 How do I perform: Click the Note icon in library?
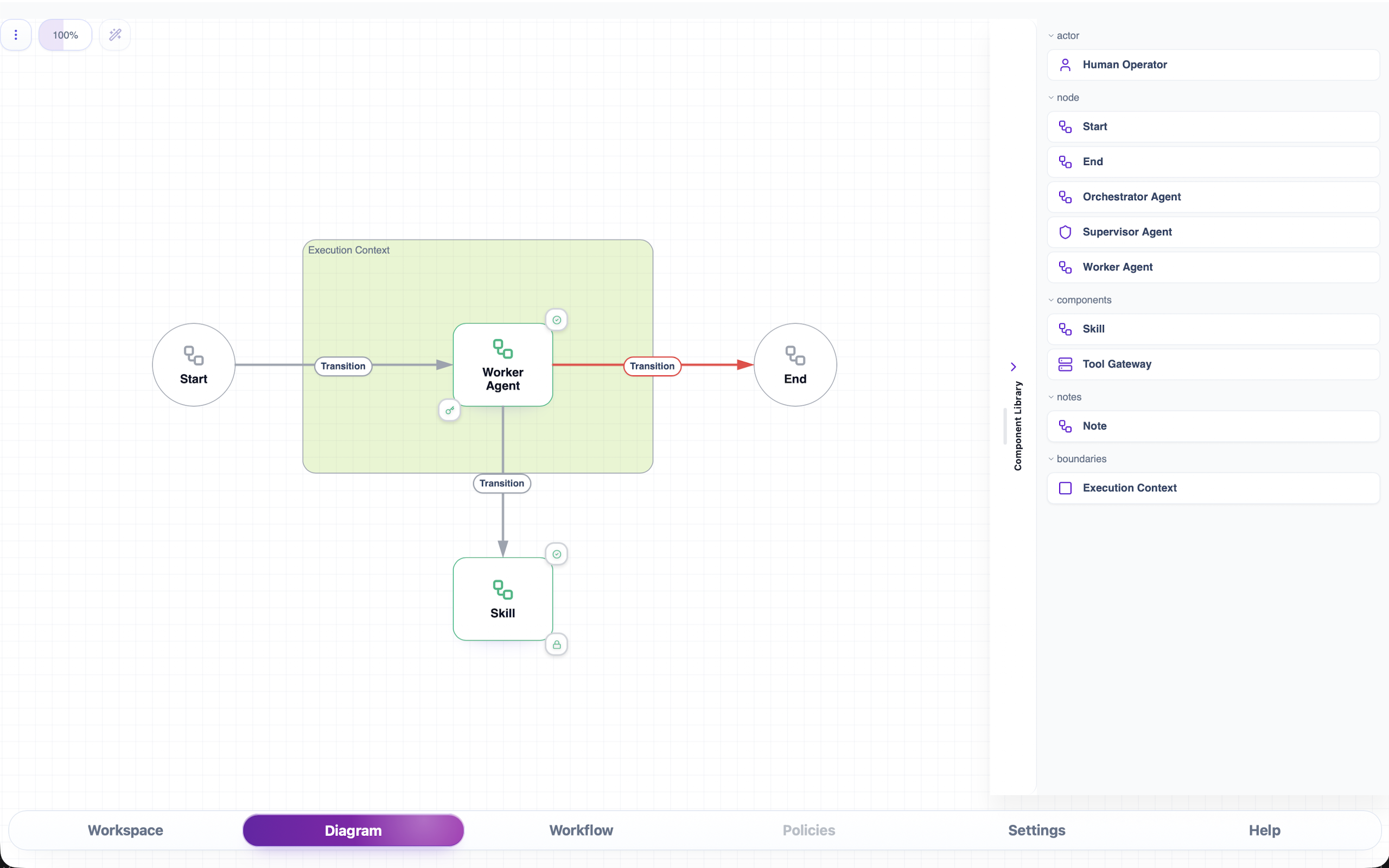click(1065, 426)
